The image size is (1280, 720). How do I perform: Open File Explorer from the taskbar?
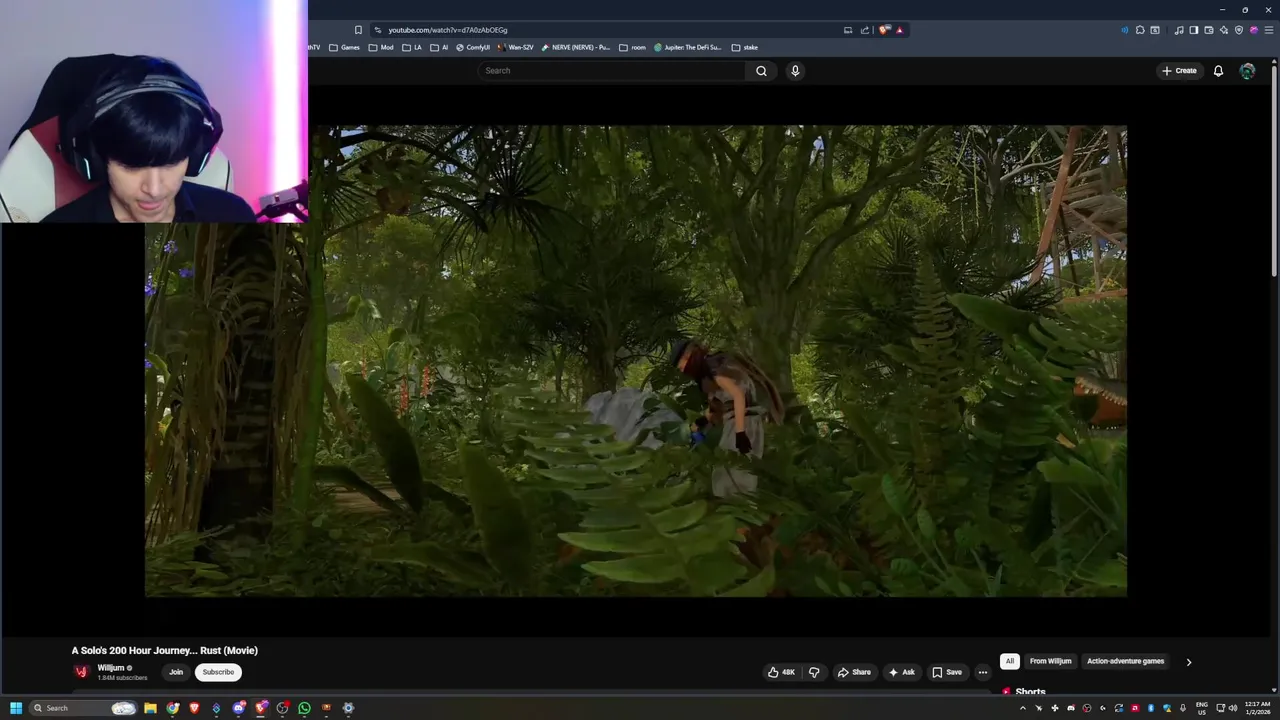coord(150,708)
